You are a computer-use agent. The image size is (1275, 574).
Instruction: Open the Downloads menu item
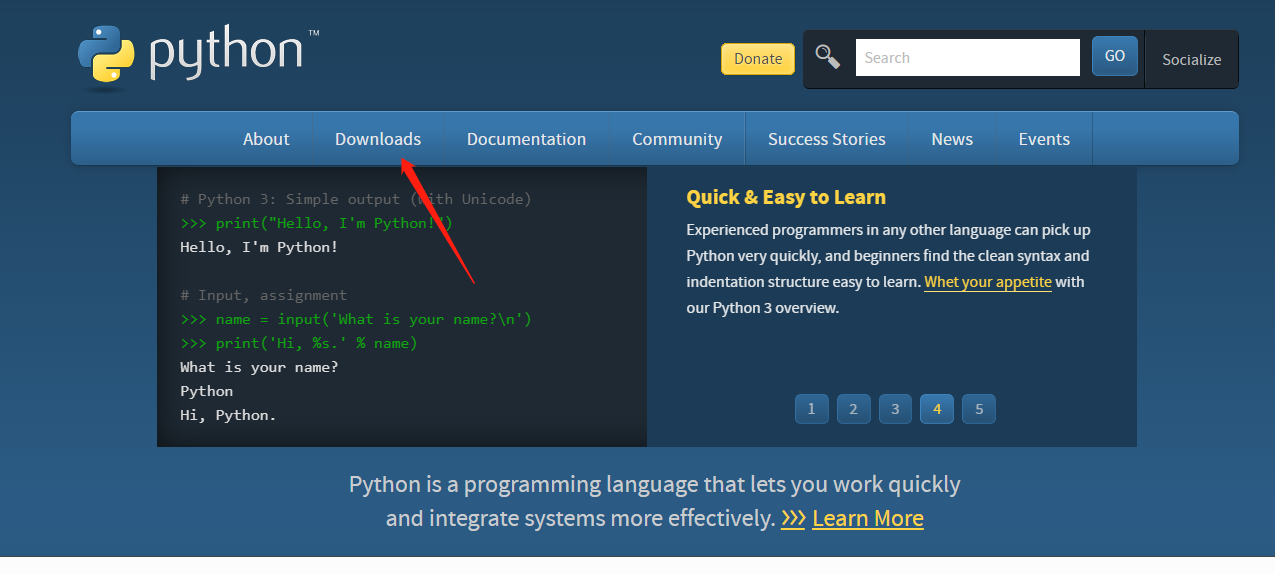tap(378, 139)
